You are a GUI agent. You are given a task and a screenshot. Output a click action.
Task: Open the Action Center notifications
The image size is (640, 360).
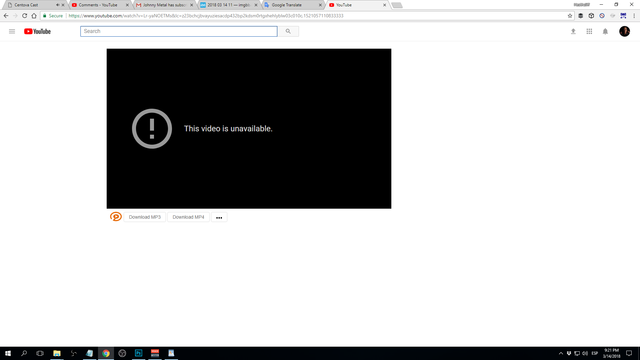(629, 353)
